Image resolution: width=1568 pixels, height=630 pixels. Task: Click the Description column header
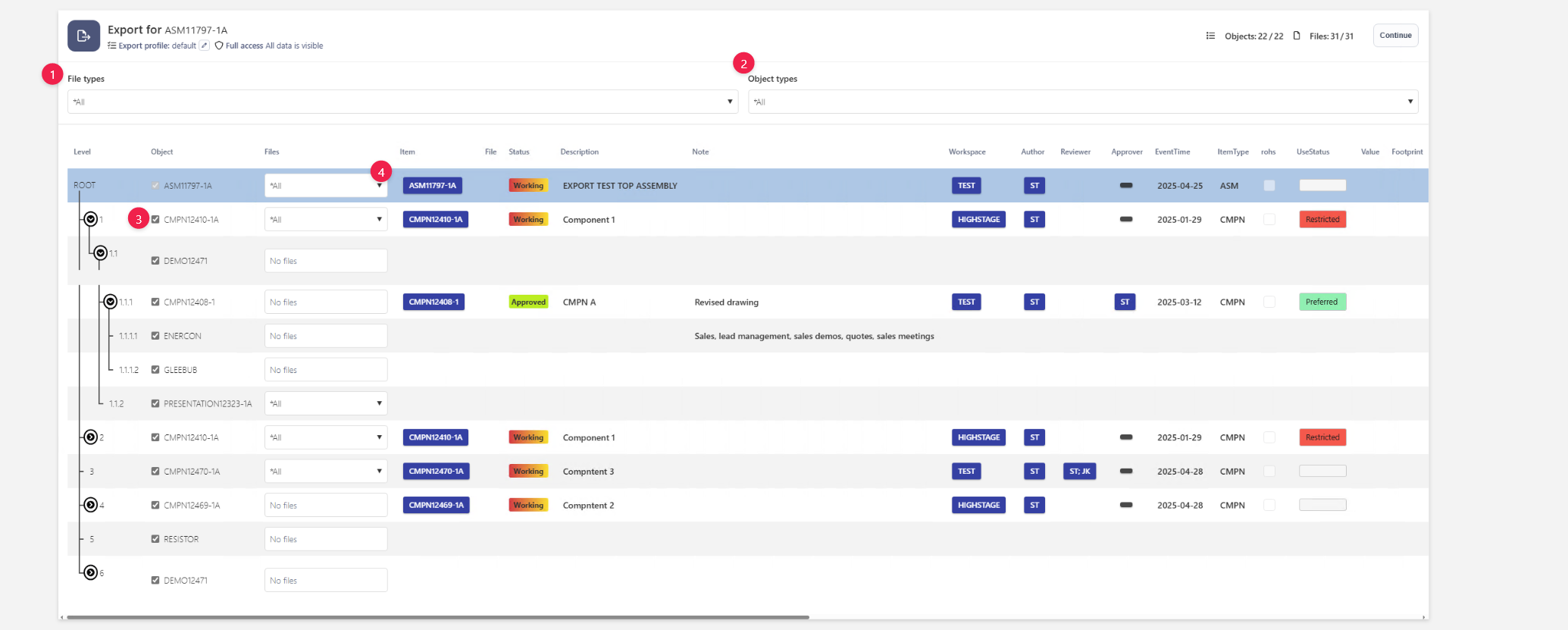point(580,152)
